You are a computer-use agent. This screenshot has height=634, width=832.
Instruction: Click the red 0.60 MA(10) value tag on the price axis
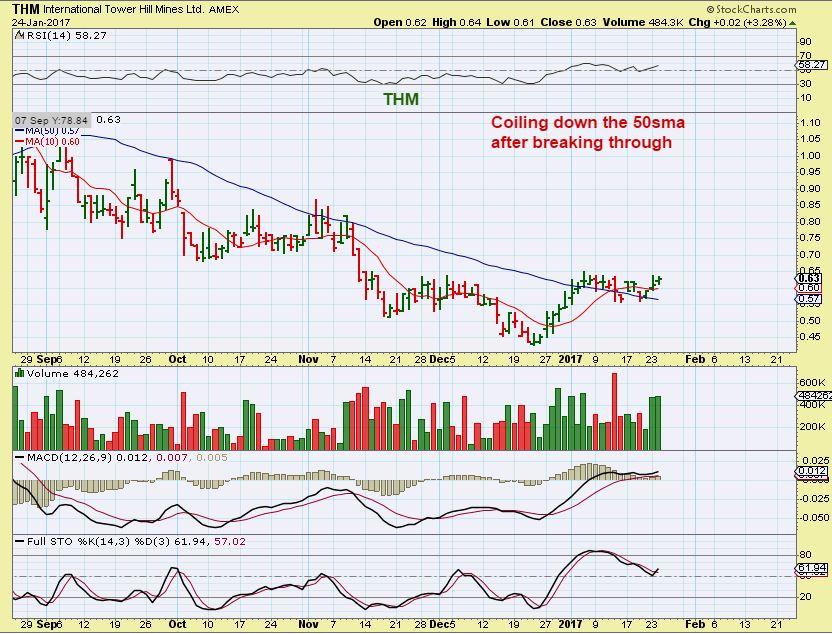tap(810, 288)
